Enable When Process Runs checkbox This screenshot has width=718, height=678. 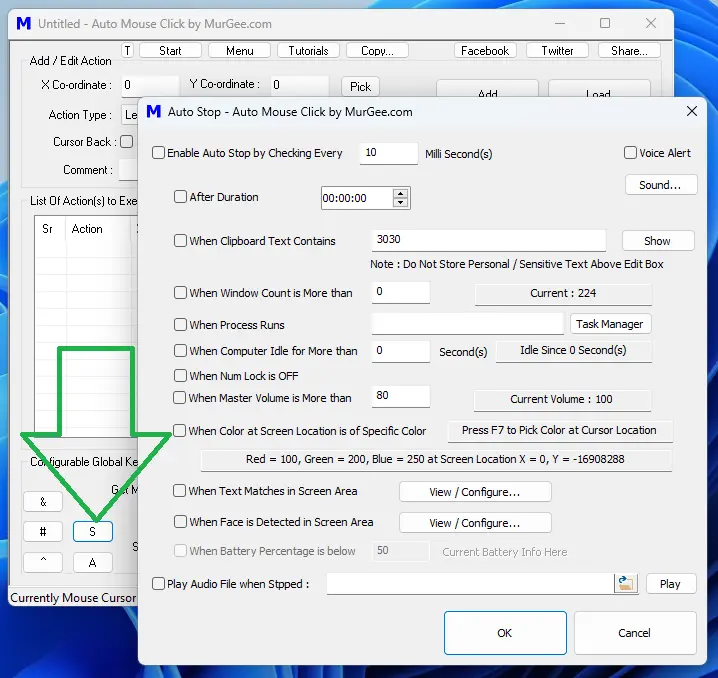[180, 325]
